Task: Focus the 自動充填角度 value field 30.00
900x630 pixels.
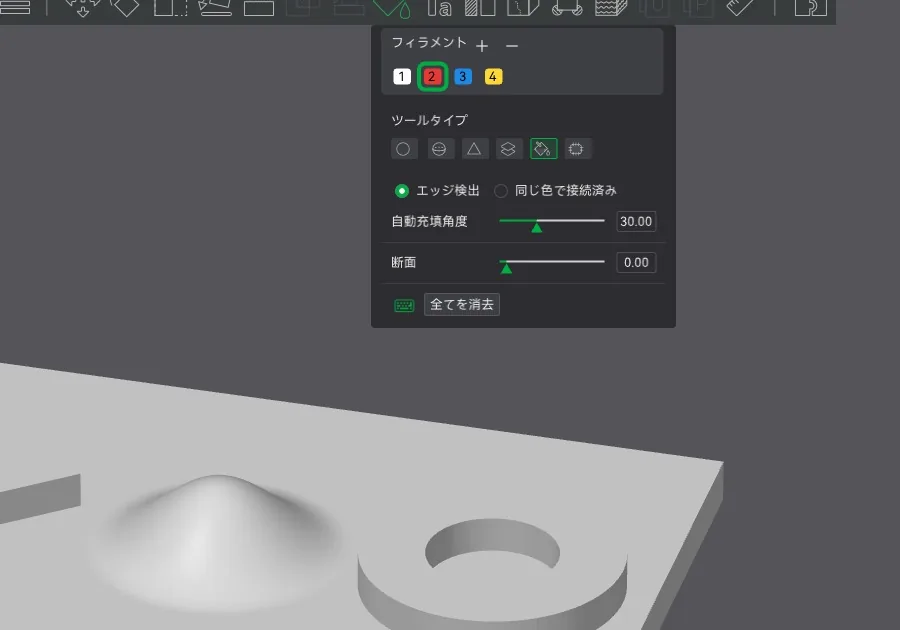Action: coord(636,221)
